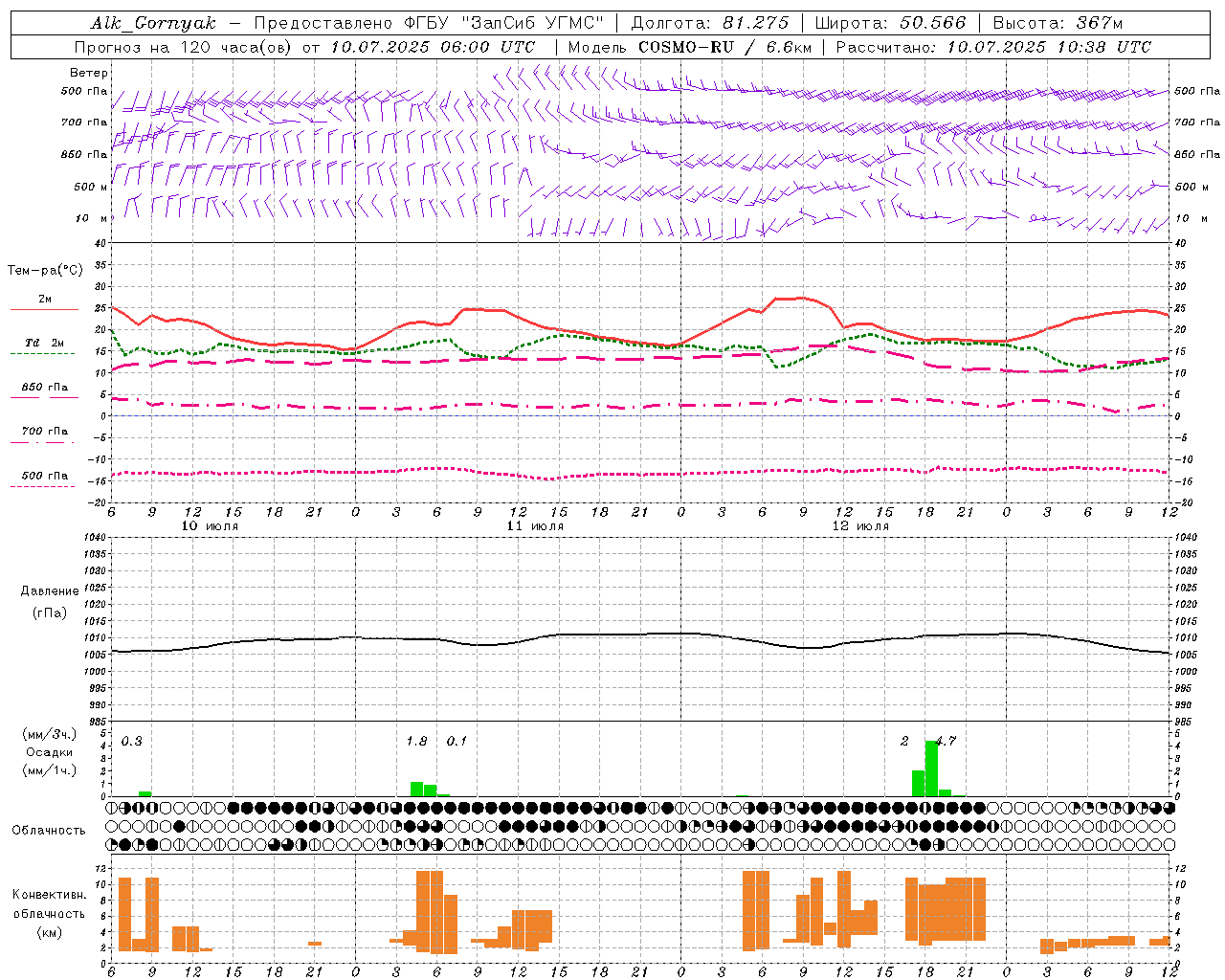The width and height of the screenshot is (1225, 980).
Task: Click the '12 июля' date label
Action: [x=860, y=525]
